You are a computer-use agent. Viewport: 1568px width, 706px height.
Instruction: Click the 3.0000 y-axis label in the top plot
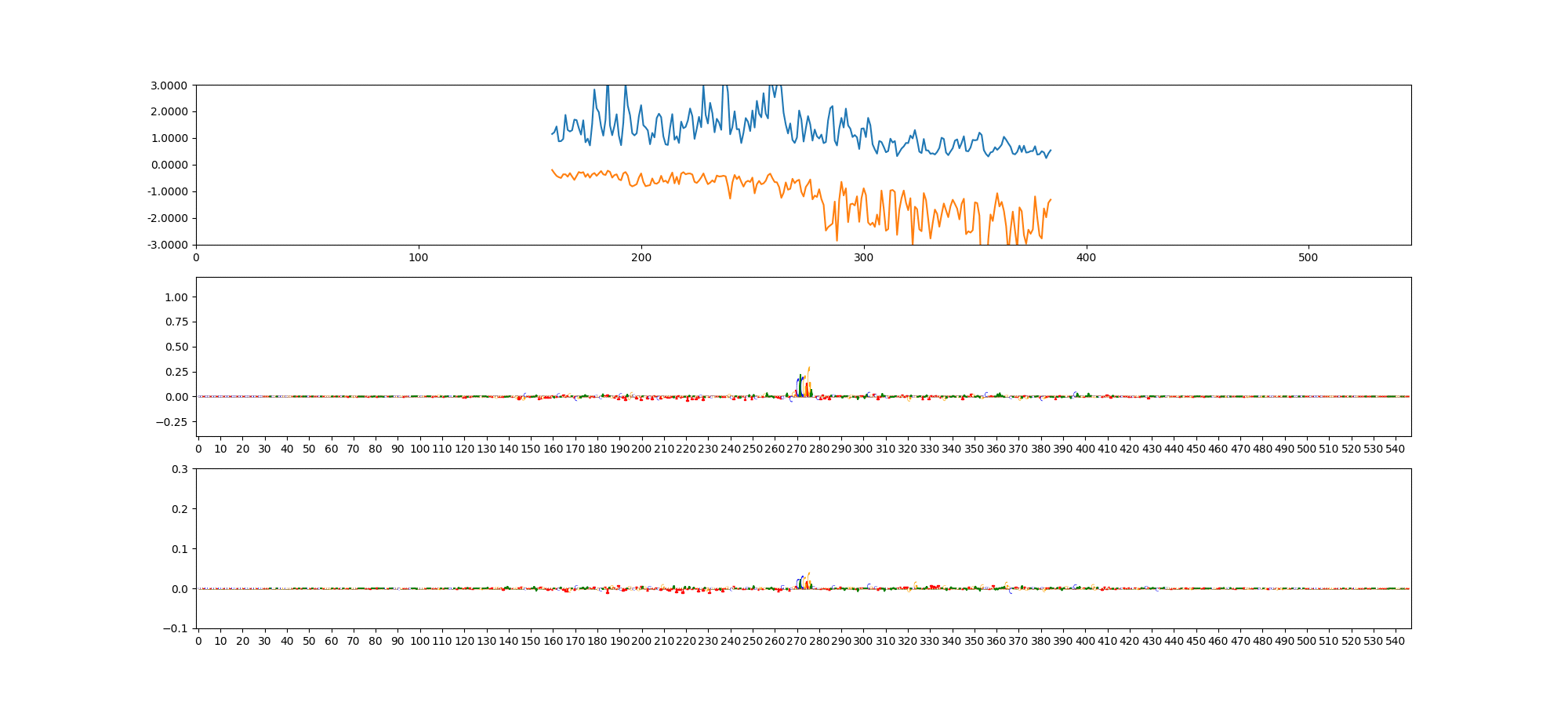pyautogui.click(x=169, y=85)
